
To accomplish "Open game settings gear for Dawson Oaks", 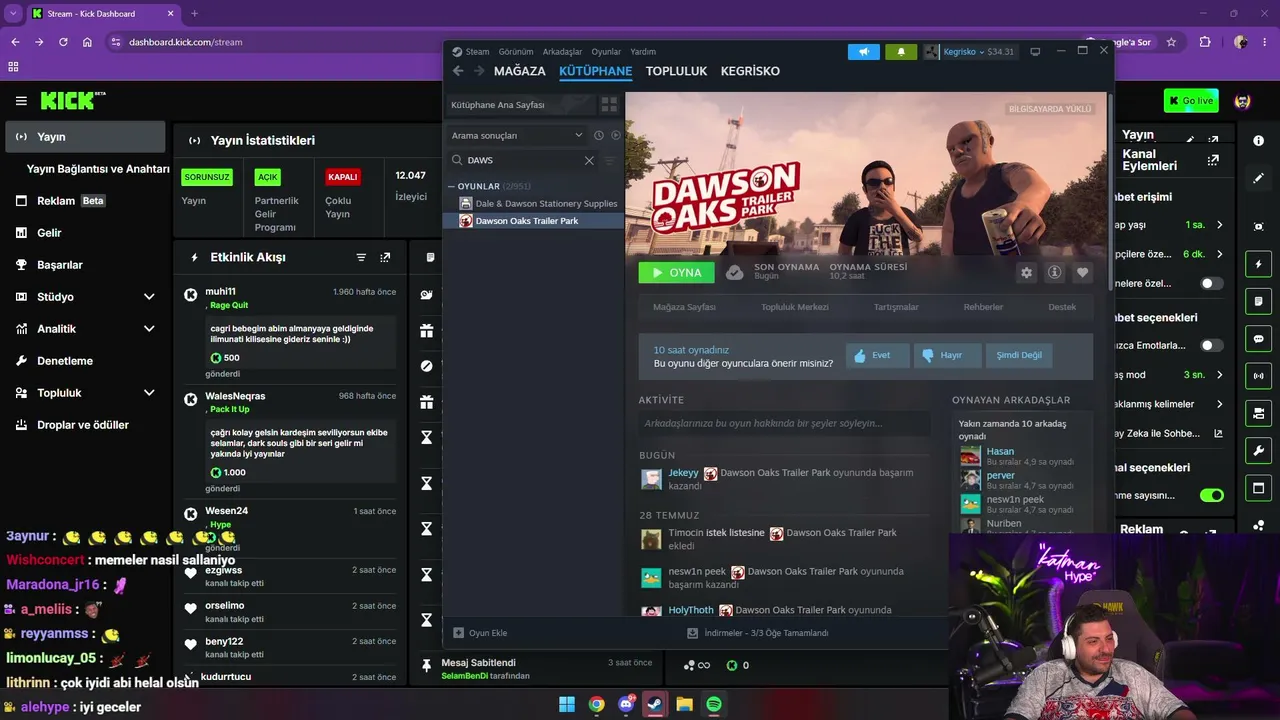I will (x=1026, y=272).
